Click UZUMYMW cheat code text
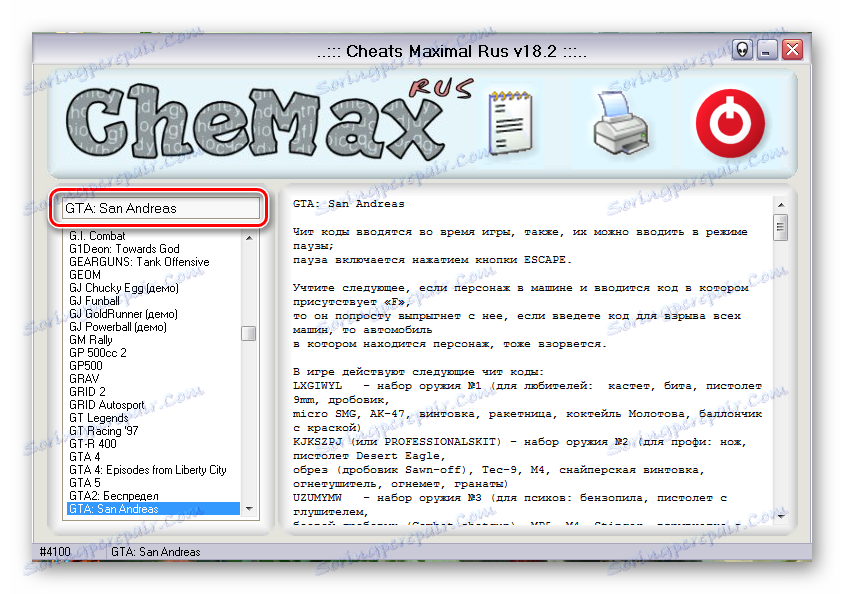 click(x=317, y=498)
